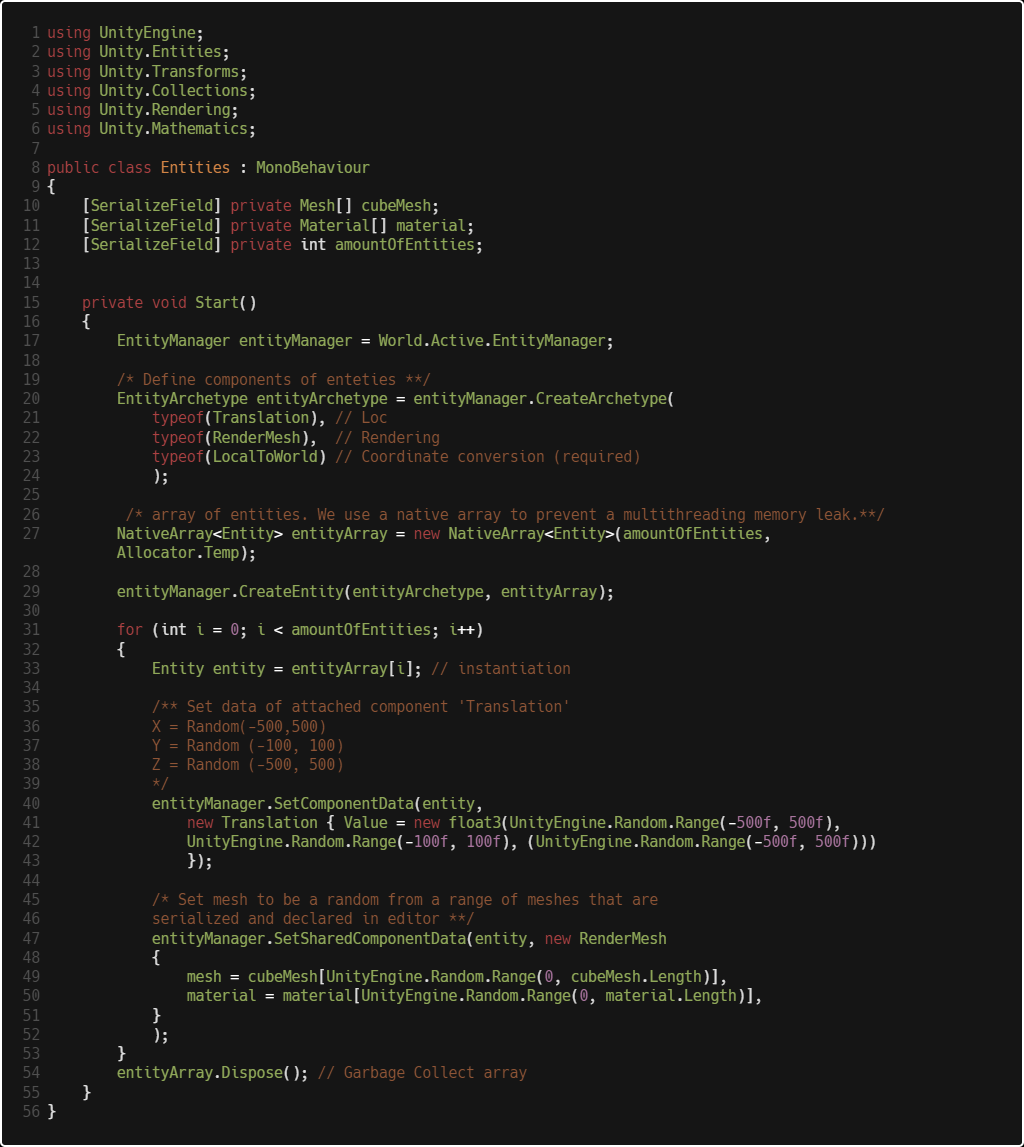
Task: Click 'Entity entity = entityArray[i];' statement
Action: pos(287,669)
